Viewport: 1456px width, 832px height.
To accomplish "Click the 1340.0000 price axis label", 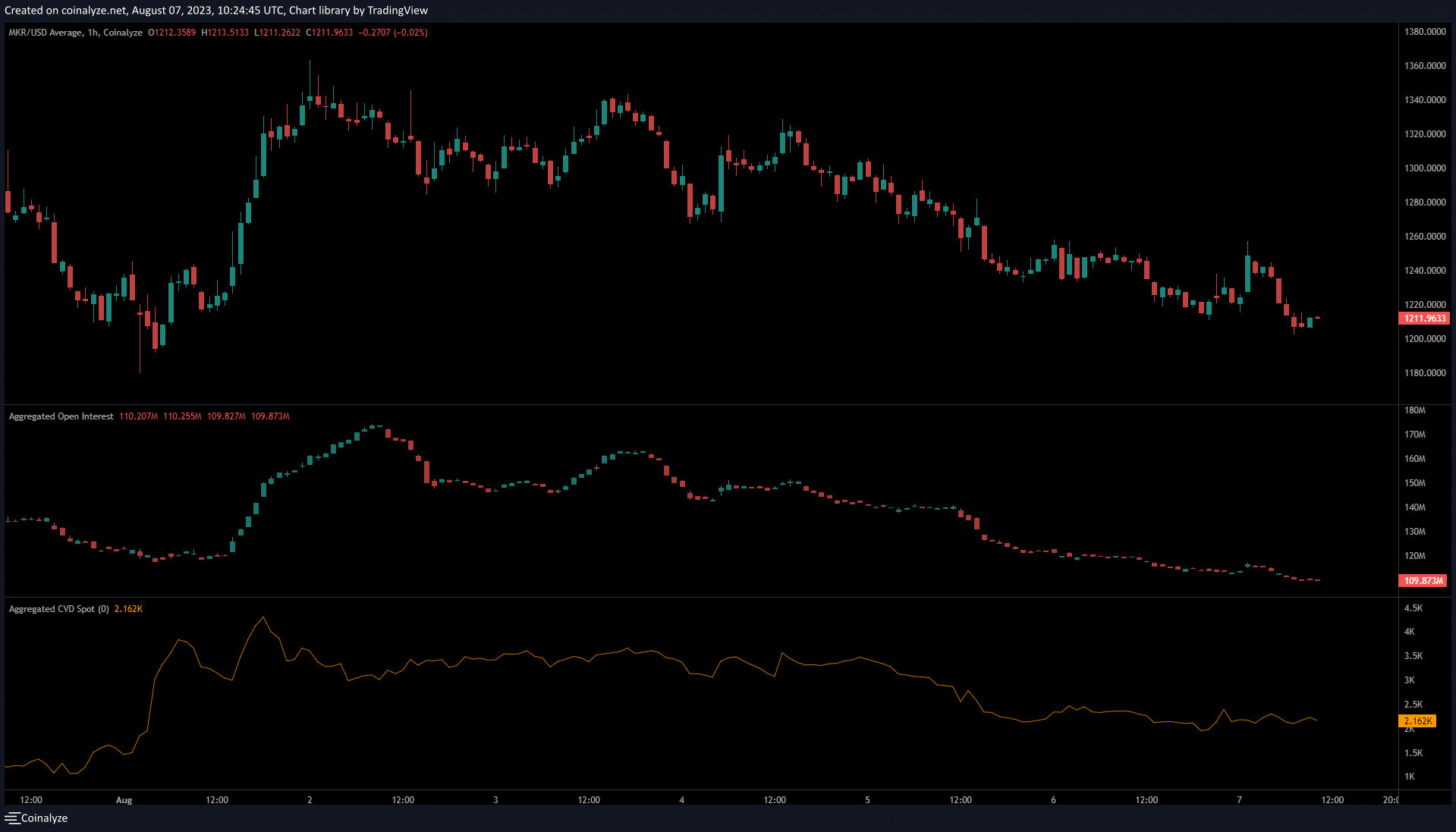I will tap(1424, 100).
